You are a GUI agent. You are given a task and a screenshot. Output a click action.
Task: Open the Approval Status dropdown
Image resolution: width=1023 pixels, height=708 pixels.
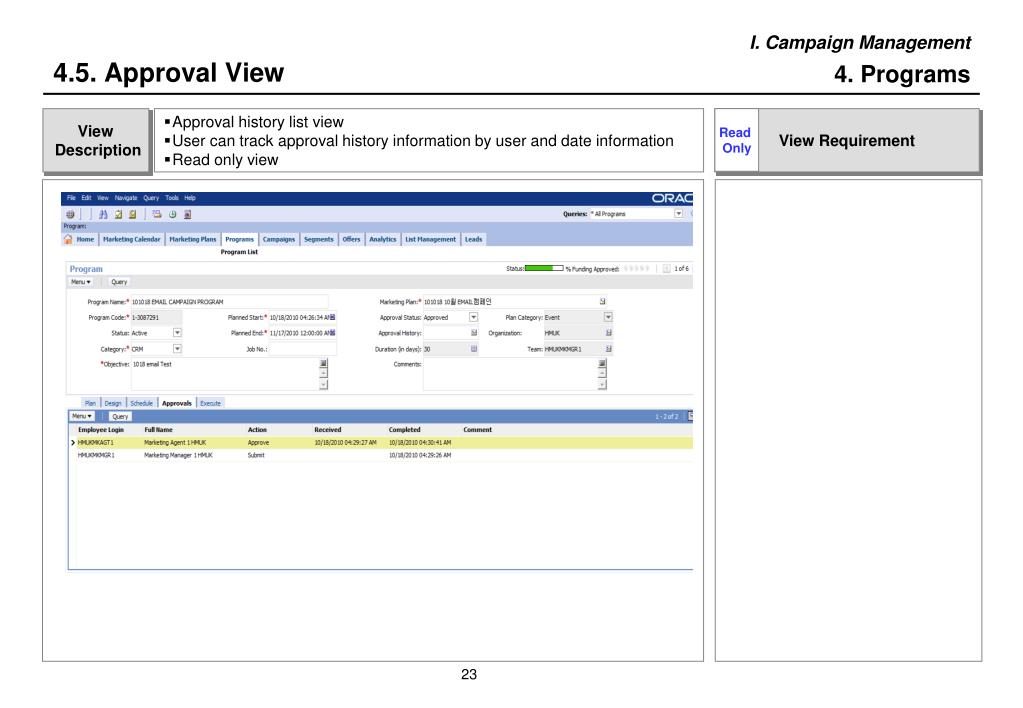(473, 317)
